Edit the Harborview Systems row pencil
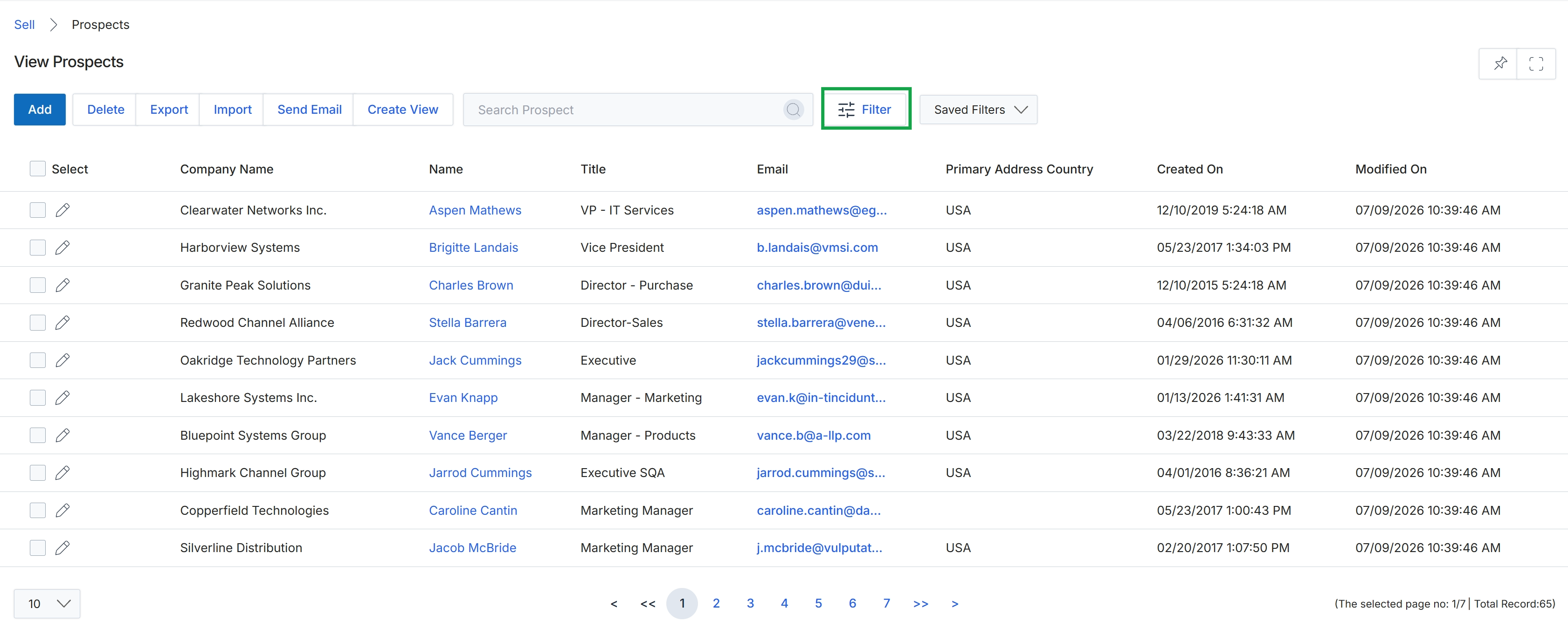Screen dimensions: 1568x643 [62, 248]
